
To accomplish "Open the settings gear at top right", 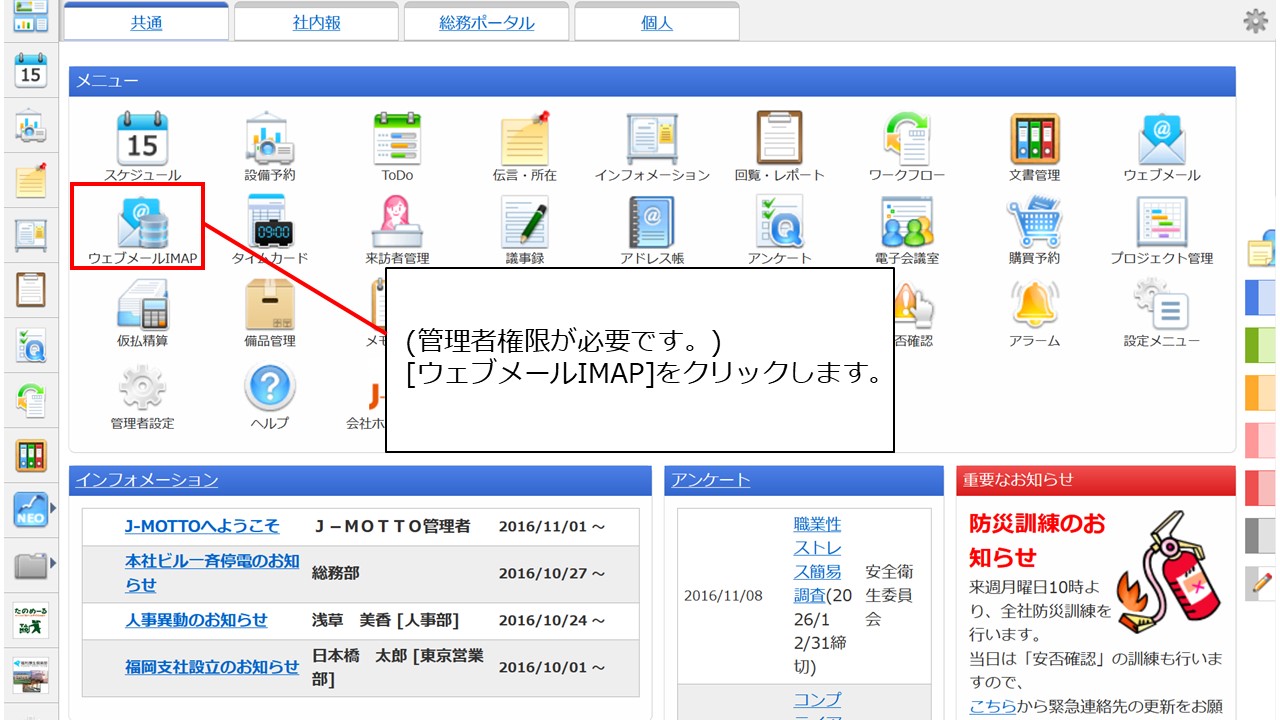I will (x=1255, y=21).
